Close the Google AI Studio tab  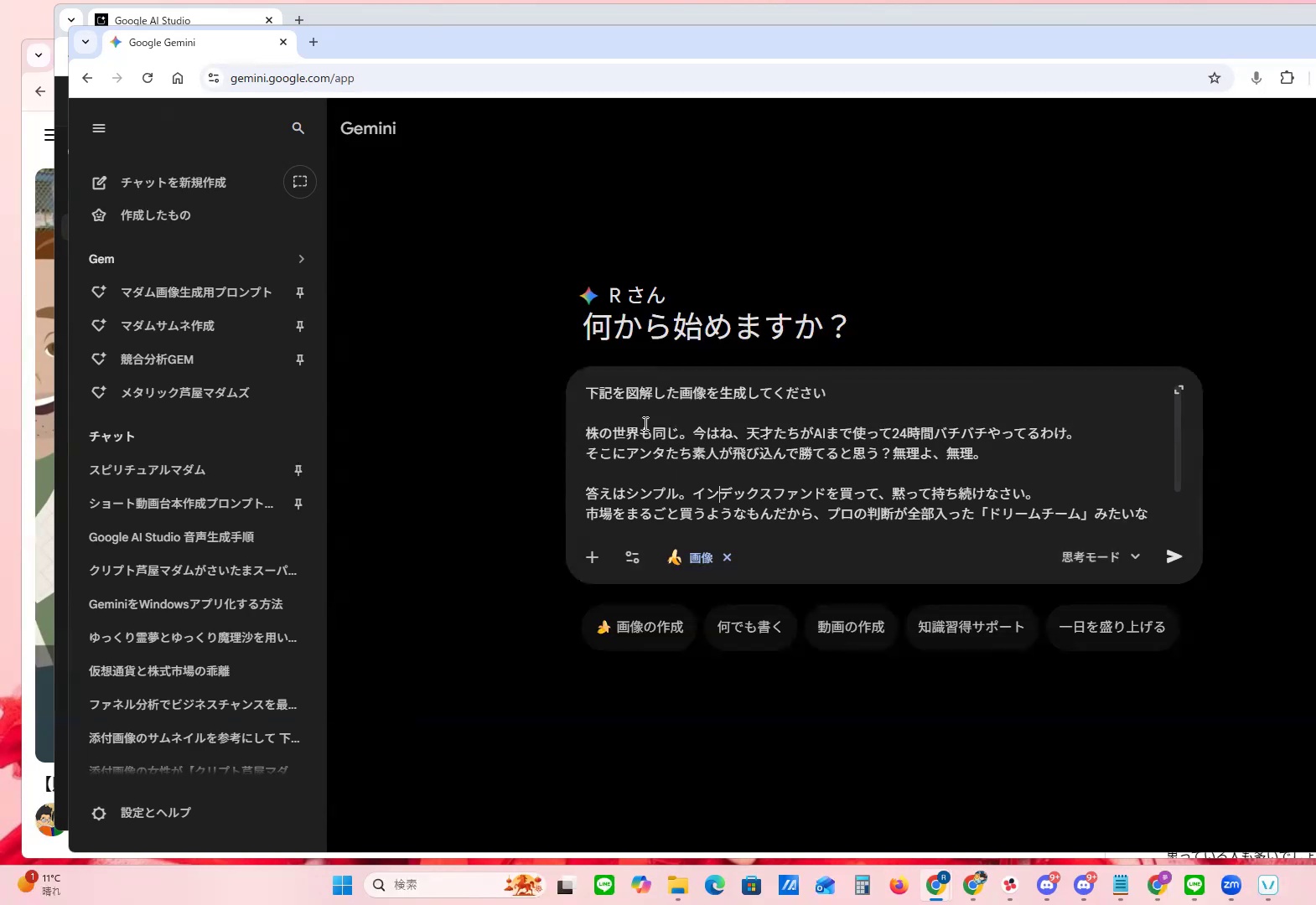269,20
